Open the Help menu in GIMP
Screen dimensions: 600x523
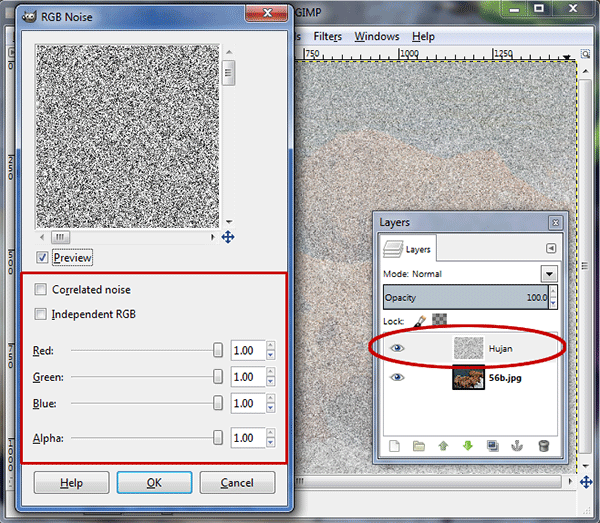coord(423,36)
